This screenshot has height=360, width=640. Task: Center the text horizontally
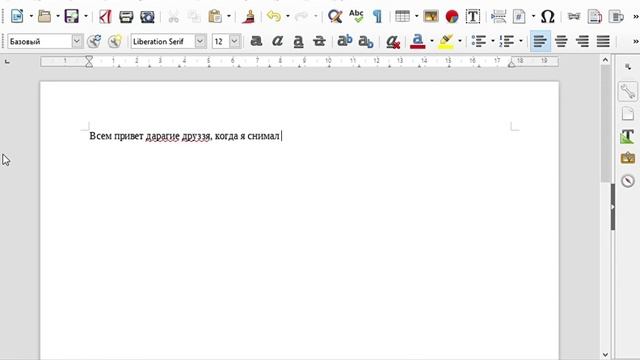coord(561,41)
